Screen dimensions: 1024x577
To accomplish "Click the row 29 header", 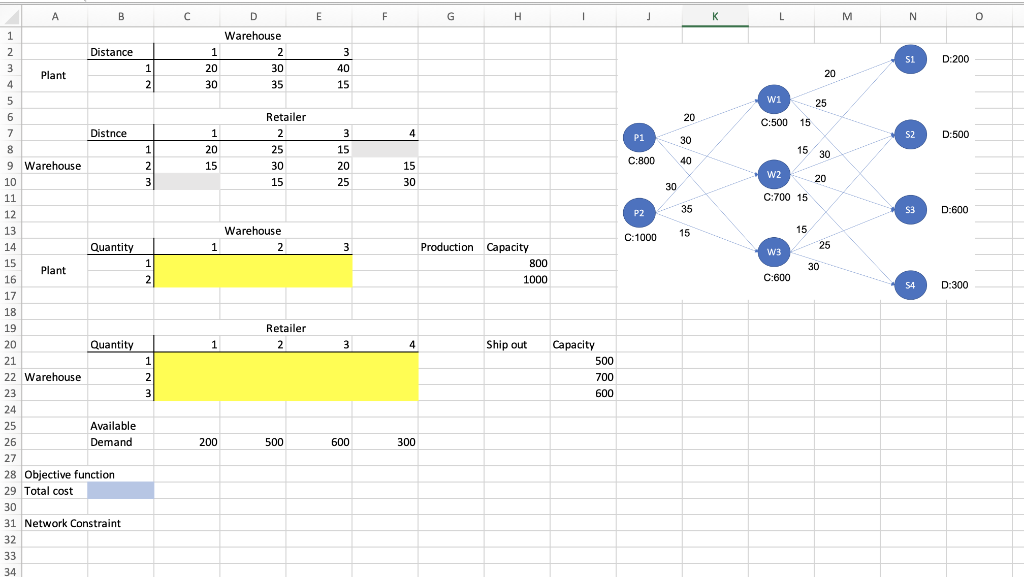I will pos(10,490).
